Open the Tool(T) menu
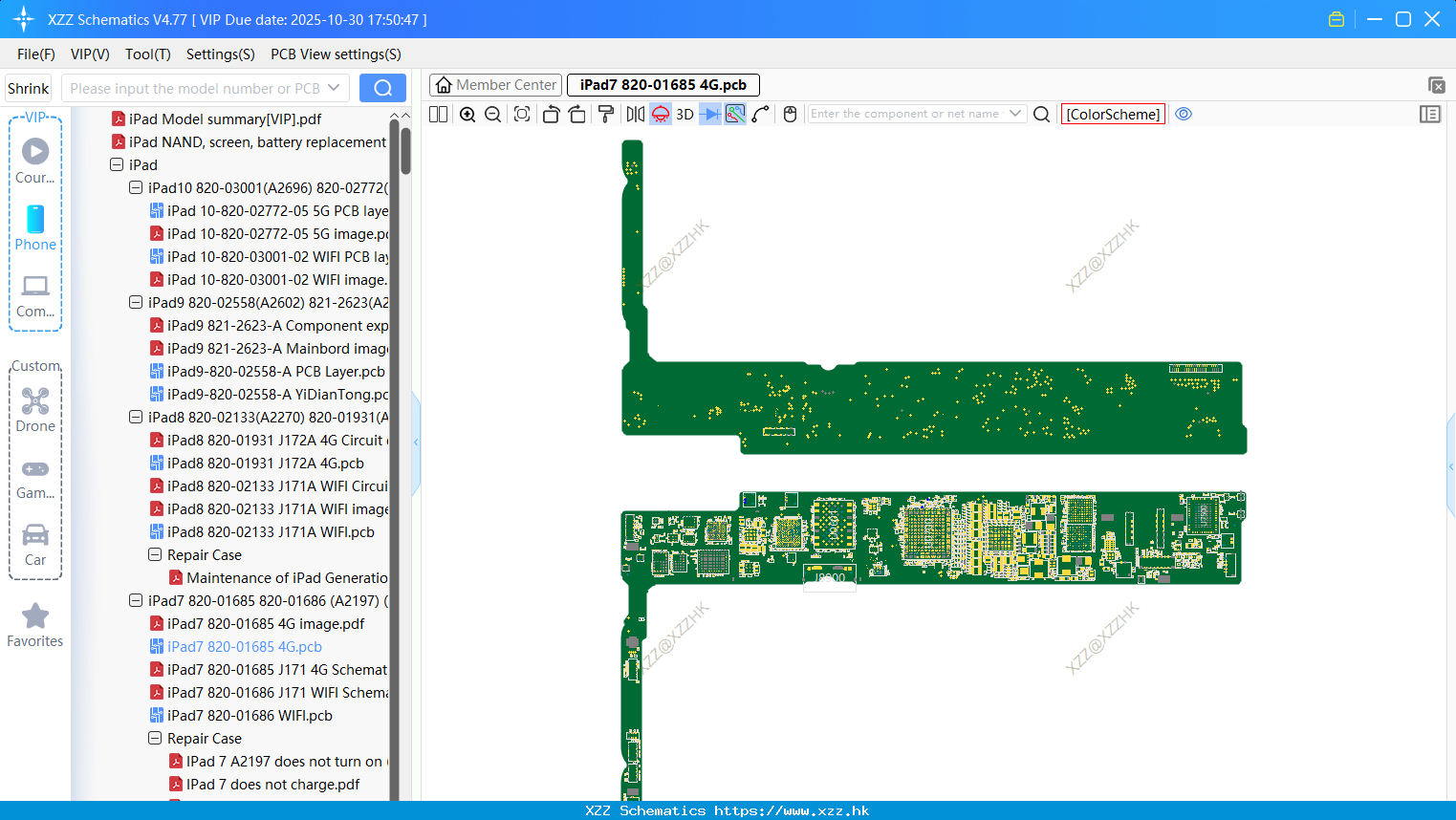Viewport: 1456px width, 820px height. click(x=148, y=54)
